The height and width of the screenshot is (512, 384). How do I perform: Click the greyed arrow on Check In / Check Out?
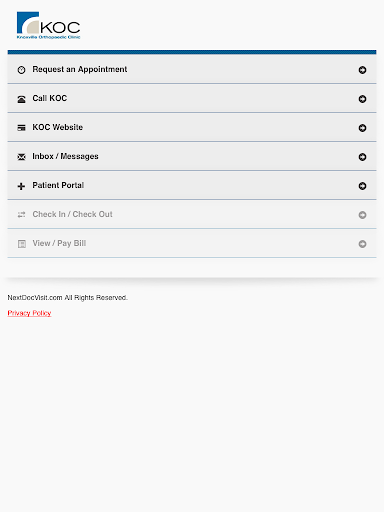(x=362, y=215)
